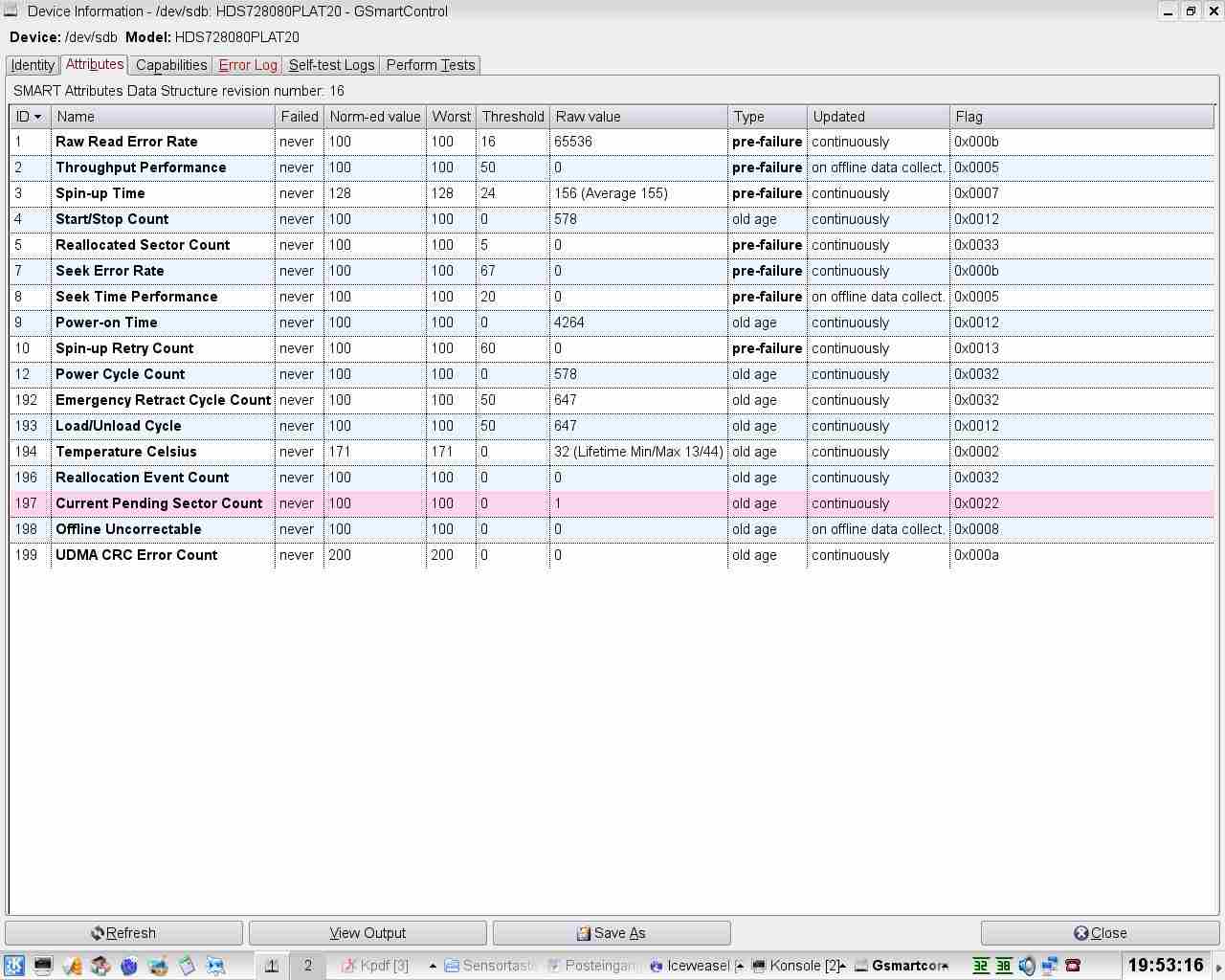
Task: Click the terminal monitor icon in the panel
Action: (x=43, y=966)
